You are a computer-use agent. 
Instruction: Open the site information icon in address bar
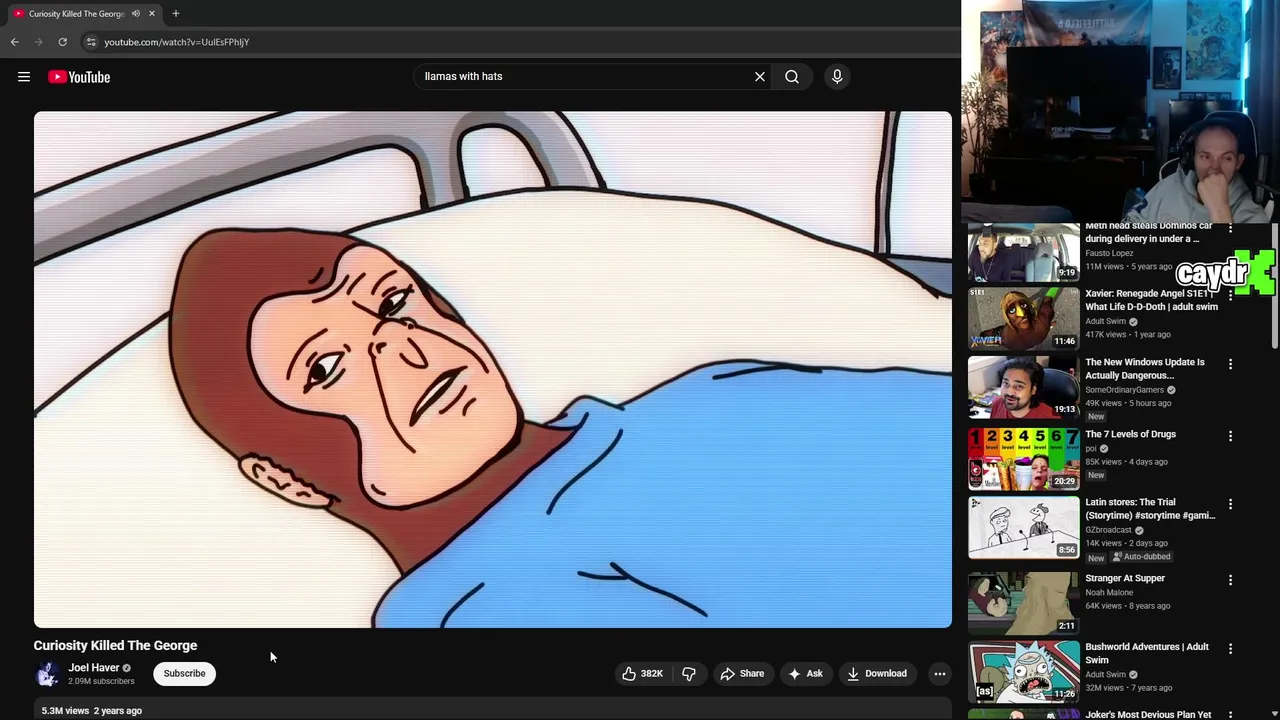pyautogui.click(x=91, y=42)
